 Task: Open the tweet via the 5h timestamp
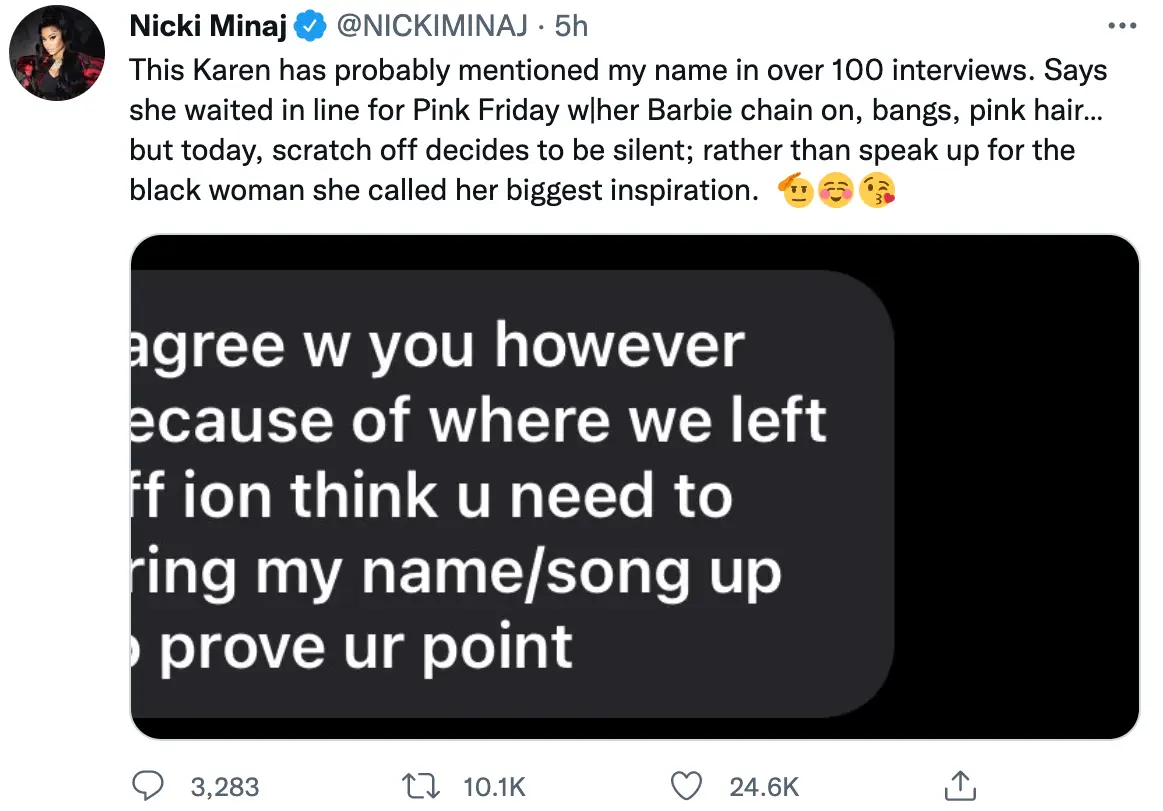(571, 26)
